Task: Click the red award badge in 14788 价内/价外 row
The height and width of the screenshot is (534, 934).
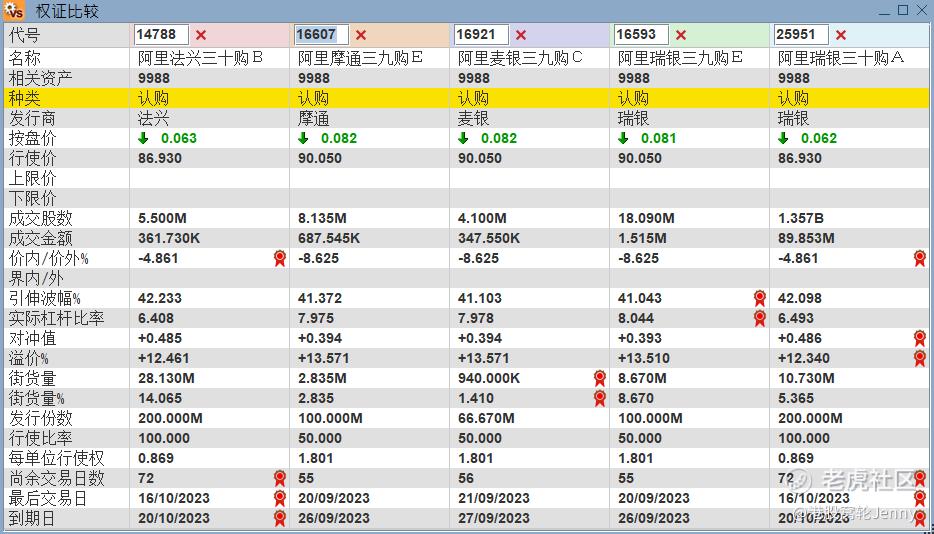Action: pyautogui.click(x=279, y=258)
